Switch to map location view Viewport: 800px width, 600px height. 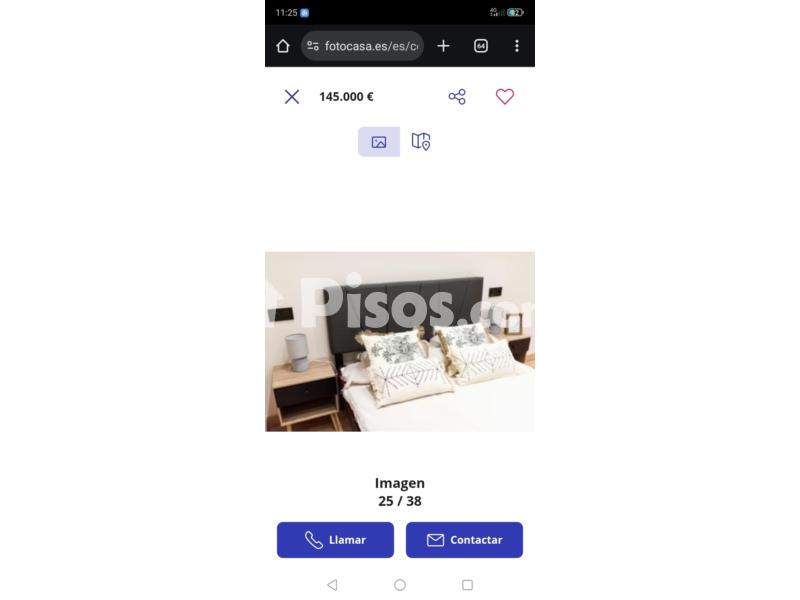(x=421, y=142)
